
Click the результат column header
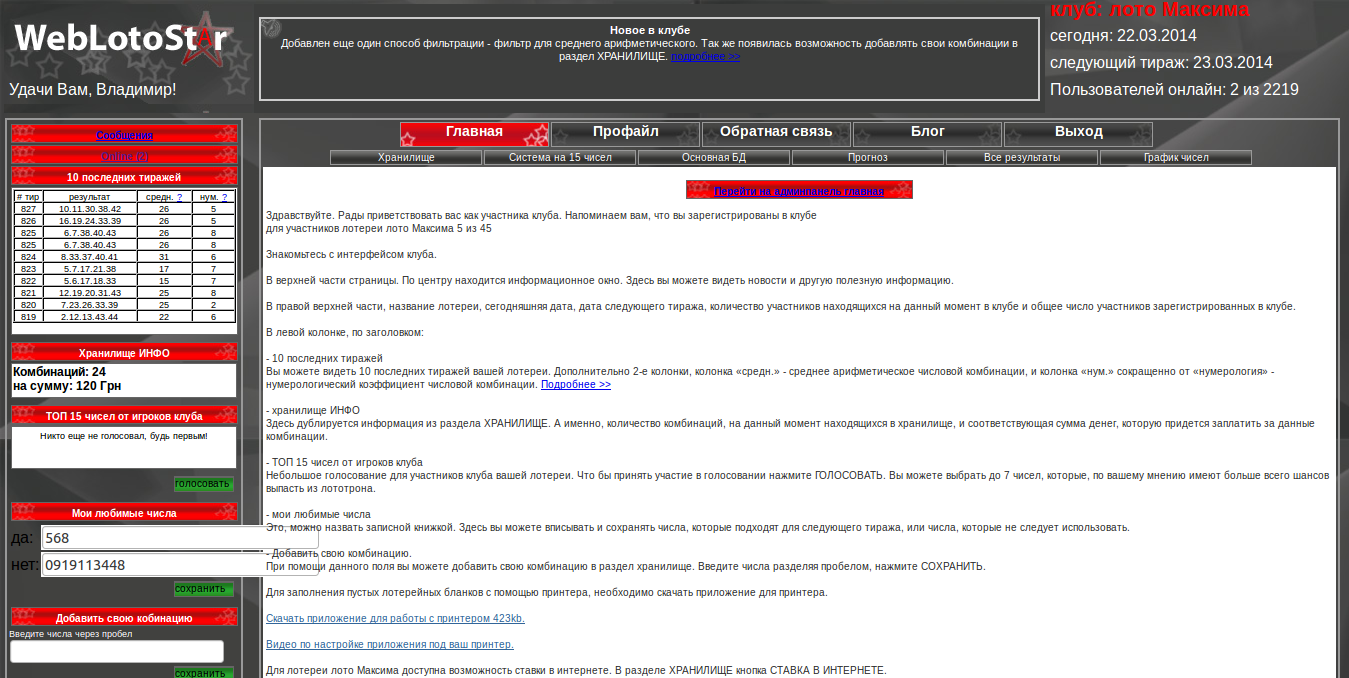coord(90,197)
